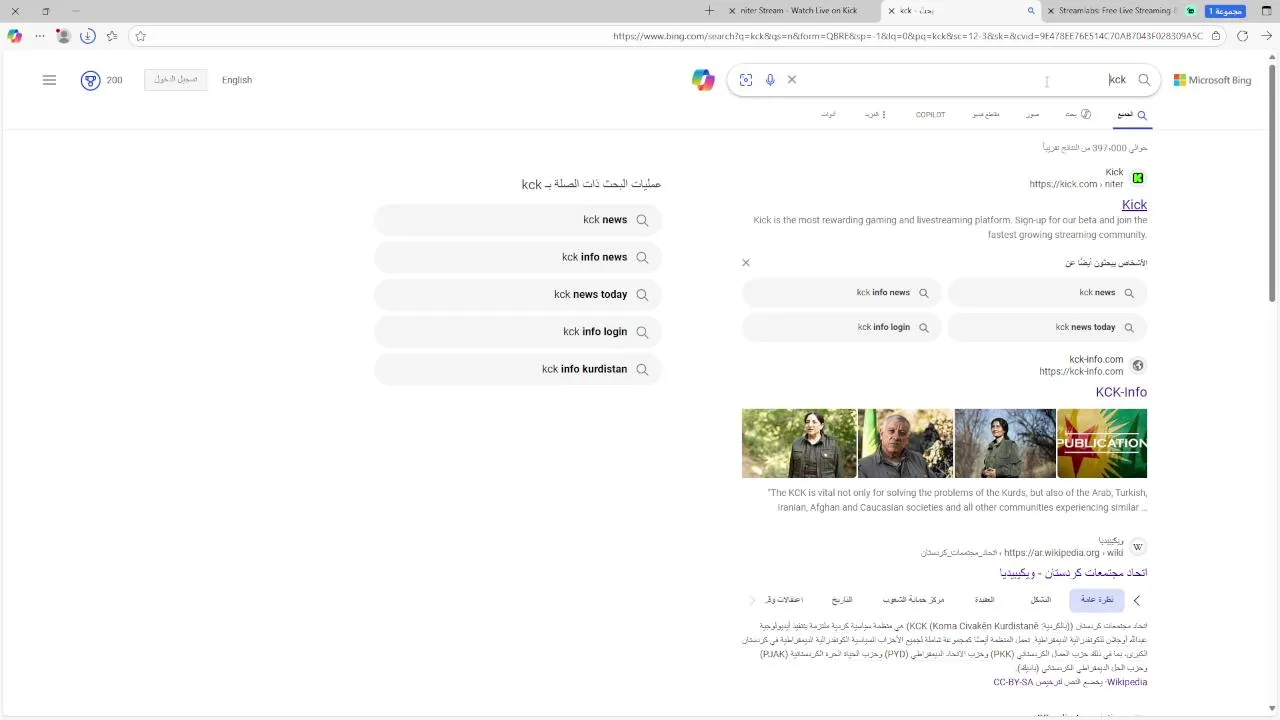
Task: Open Microsoft Rewards medal icon
Action: [90, 80]
